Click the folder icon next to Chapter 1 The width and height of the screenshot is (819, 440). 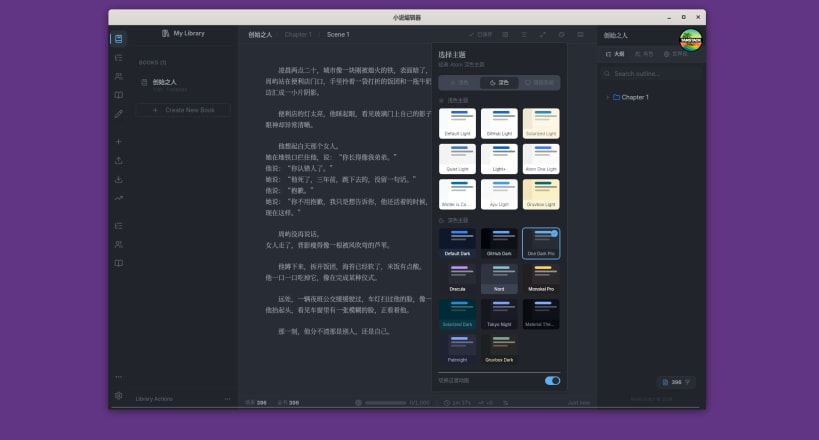point(616,97)
